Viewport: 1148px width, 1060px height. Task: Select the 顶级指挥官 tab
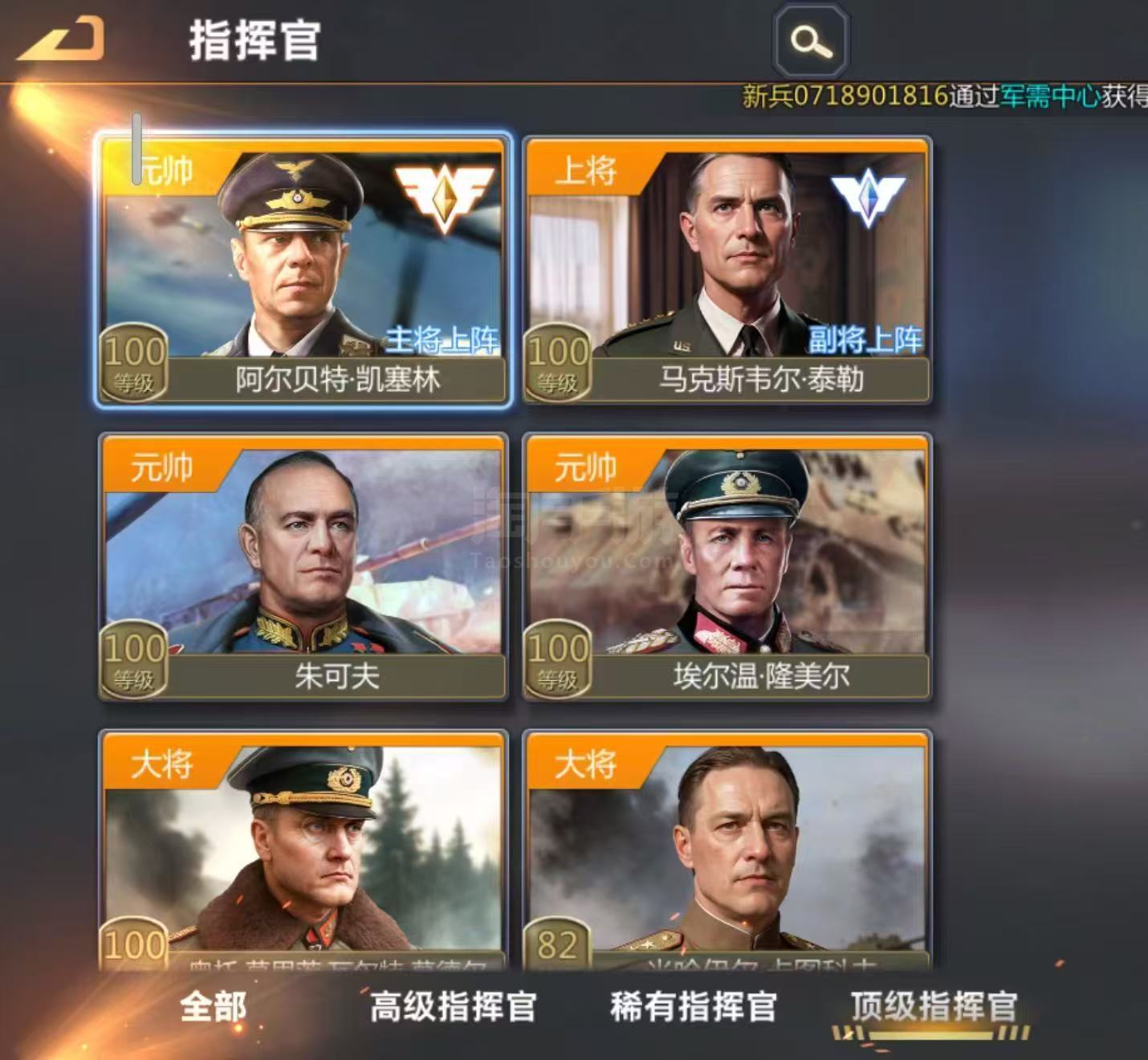click(934, 1007)
